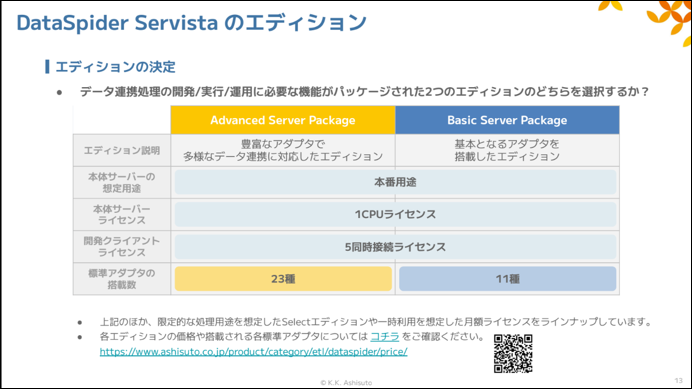Click the 開発クライアントライセンス row label
Viewport: 692px width, 389px height.
coord(122,246)
